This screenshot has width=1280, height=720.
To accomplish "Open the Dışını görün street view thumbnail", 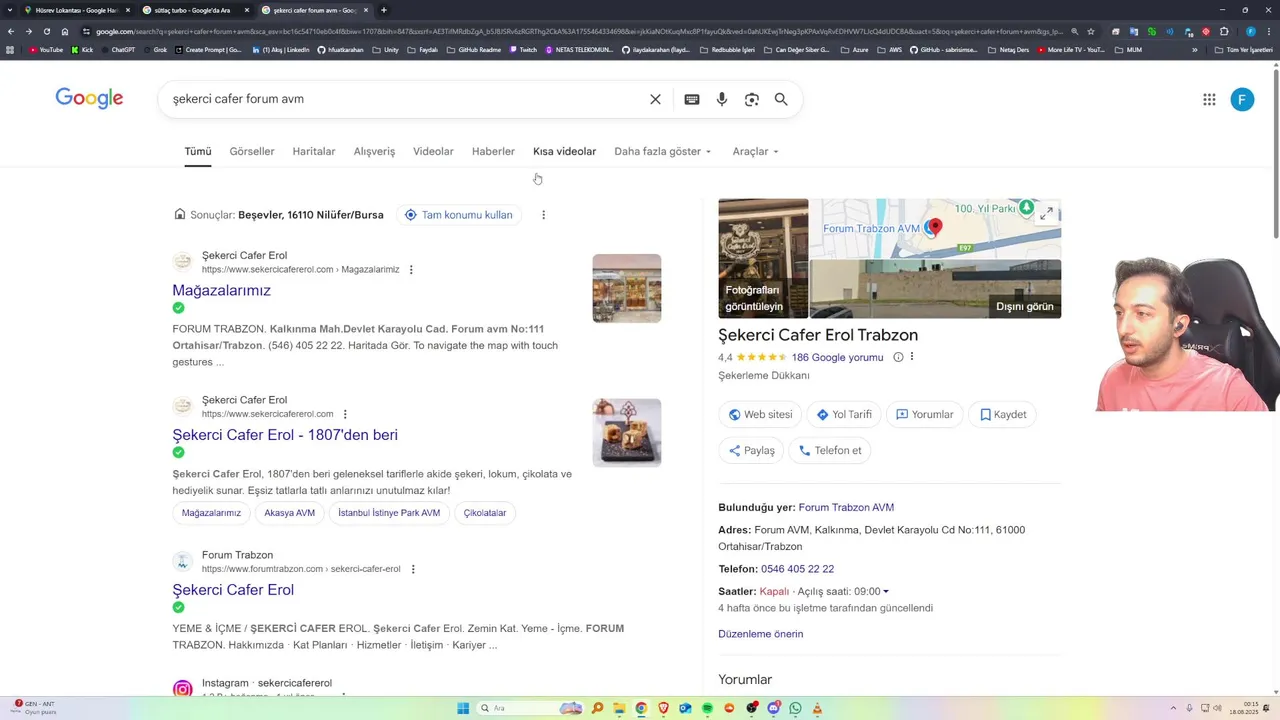I will (x=935, y=289).
